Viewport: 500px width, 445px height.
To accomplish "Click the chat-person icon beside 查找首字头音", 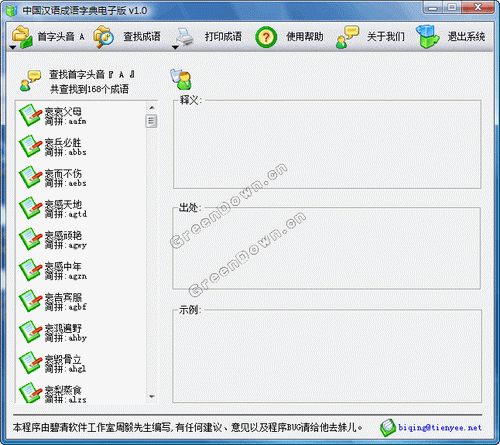I will pos(30,81).
